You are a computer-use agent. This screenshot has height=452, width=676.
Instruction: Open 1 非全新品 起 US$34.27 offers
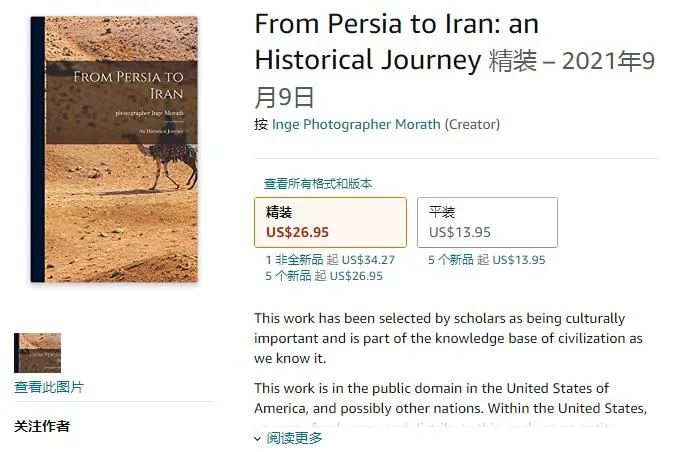330,260
